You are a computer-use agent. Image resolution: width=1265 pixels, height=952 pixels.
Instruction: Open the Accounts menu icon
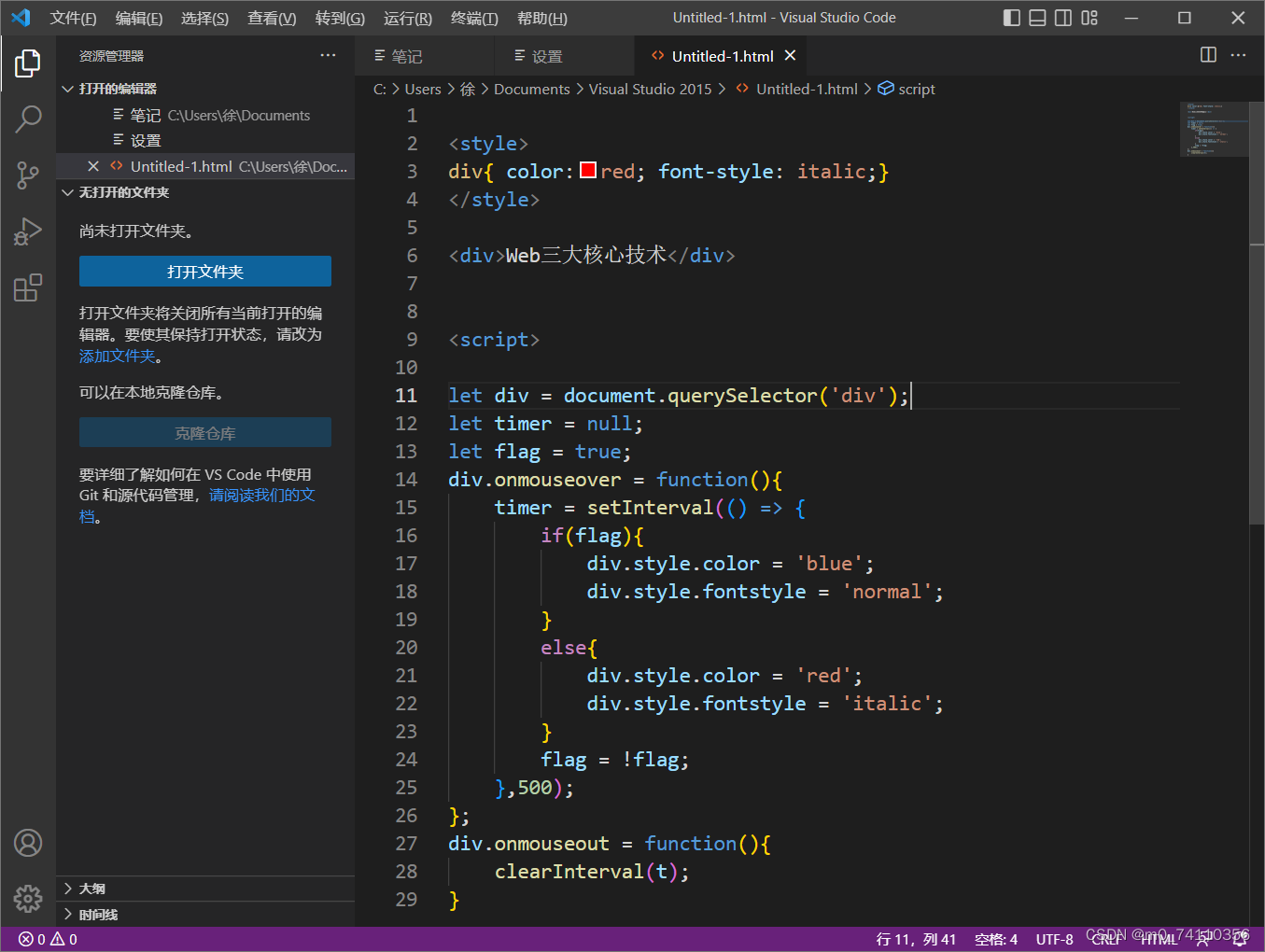[x=28, y=843]
